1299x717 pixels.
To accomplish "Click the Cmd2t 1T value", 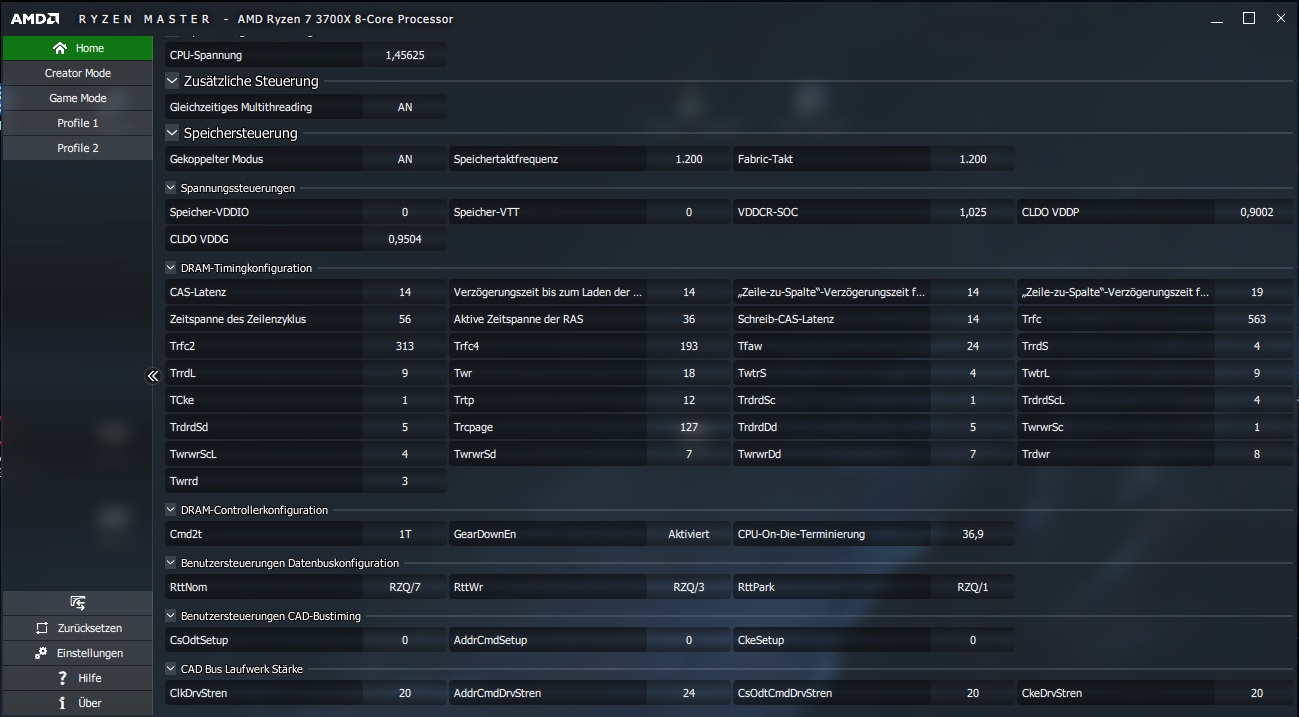I will (405, 534).
